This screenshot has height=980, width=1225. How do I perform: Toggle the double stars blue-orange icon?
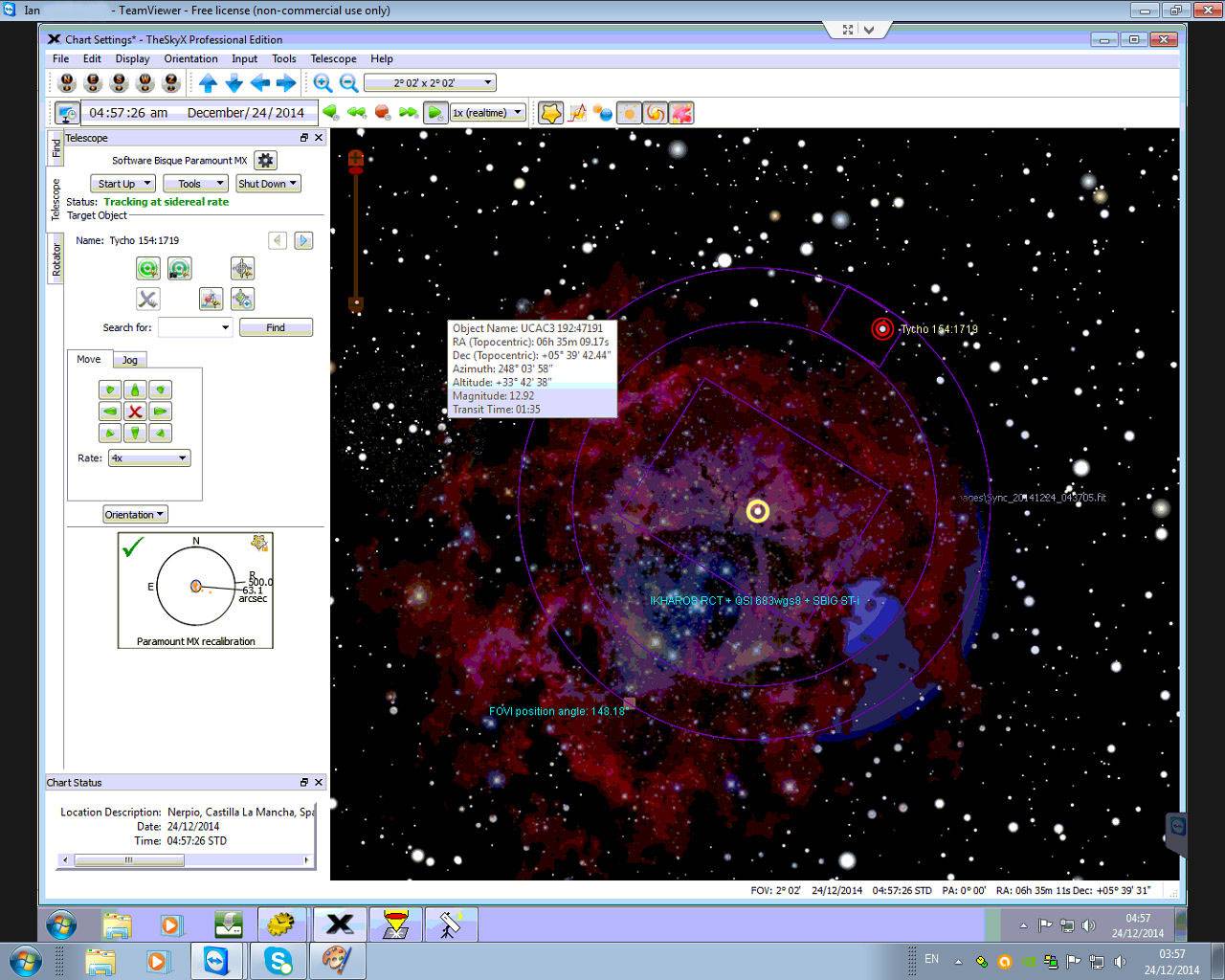tap(603, 113)
